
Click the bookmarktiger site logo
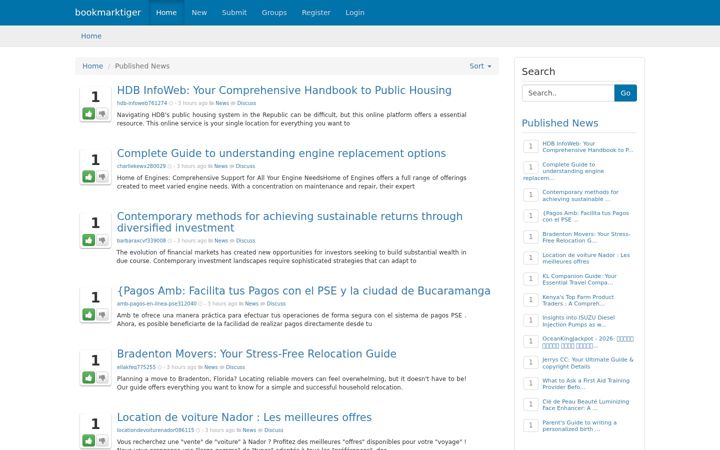(108, 12)
